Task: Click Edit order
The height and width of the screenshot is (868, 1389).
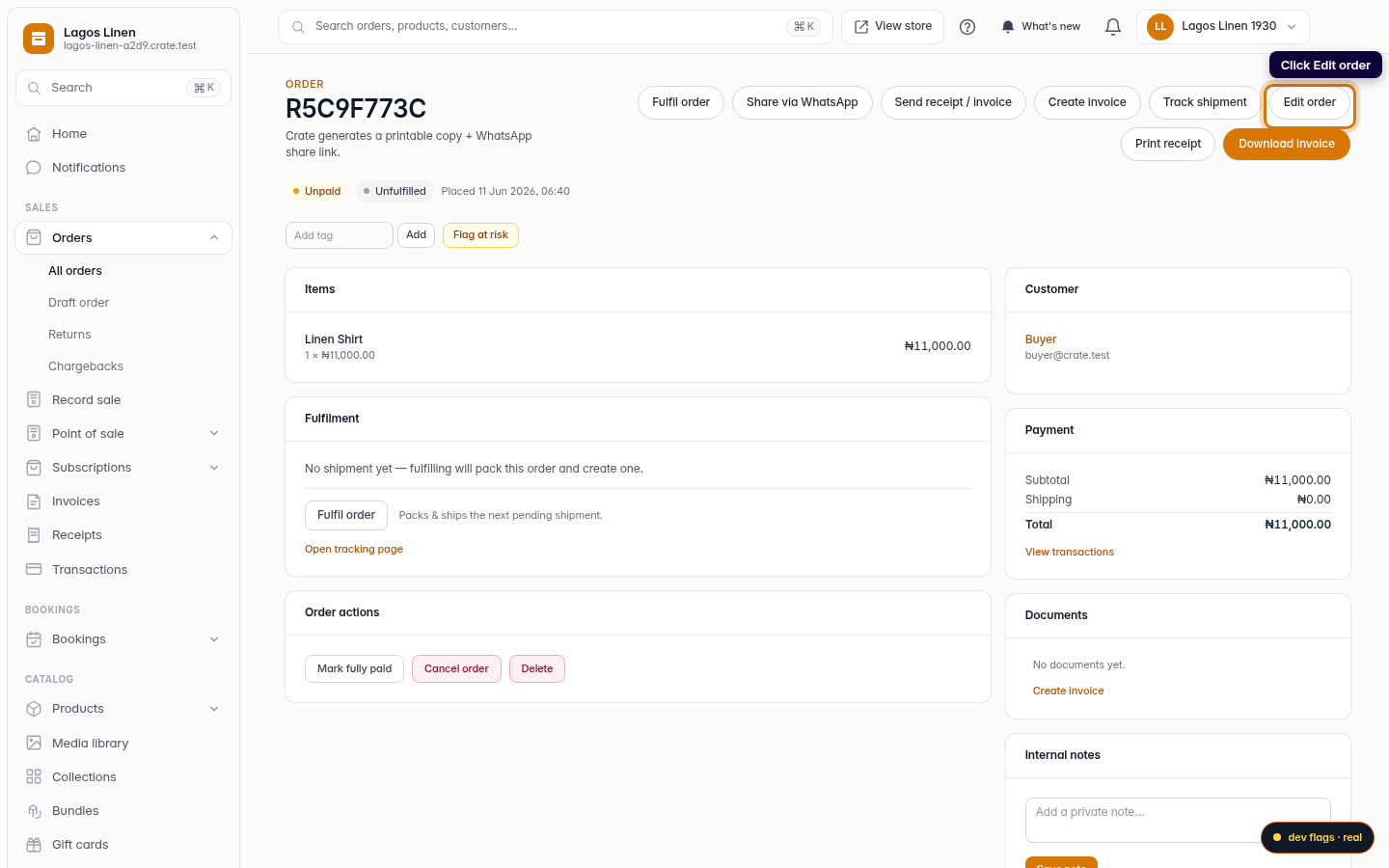Action: coord(1310,102)
